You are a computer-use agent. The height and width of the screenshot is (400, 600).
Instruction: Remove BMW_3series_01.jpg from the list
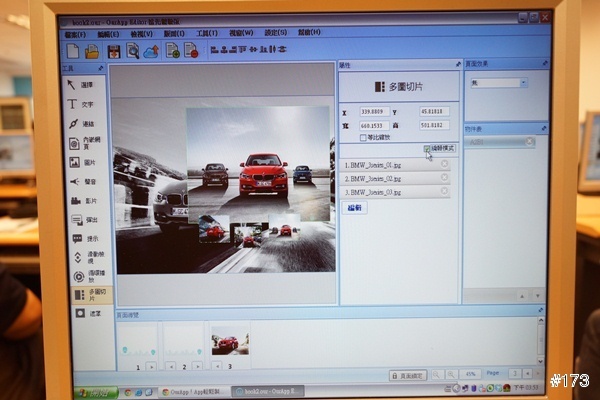(x=444, y=164)
